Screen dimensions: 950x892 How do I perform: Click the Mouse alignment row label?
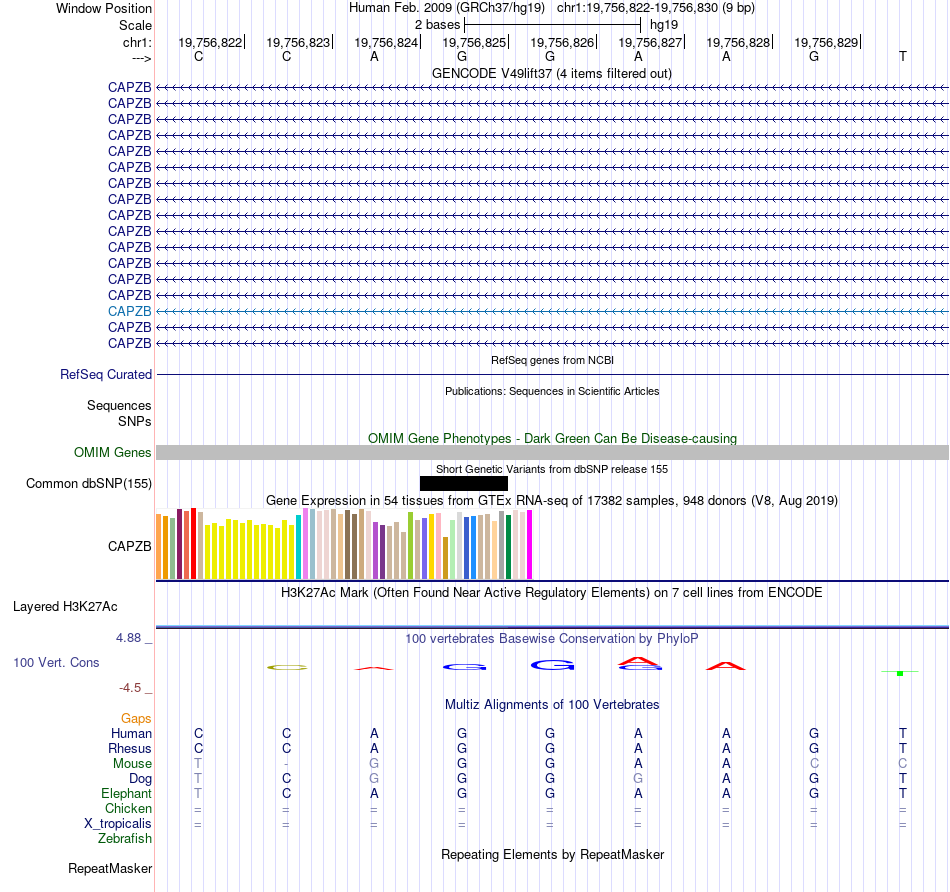(x=132, y=764)
